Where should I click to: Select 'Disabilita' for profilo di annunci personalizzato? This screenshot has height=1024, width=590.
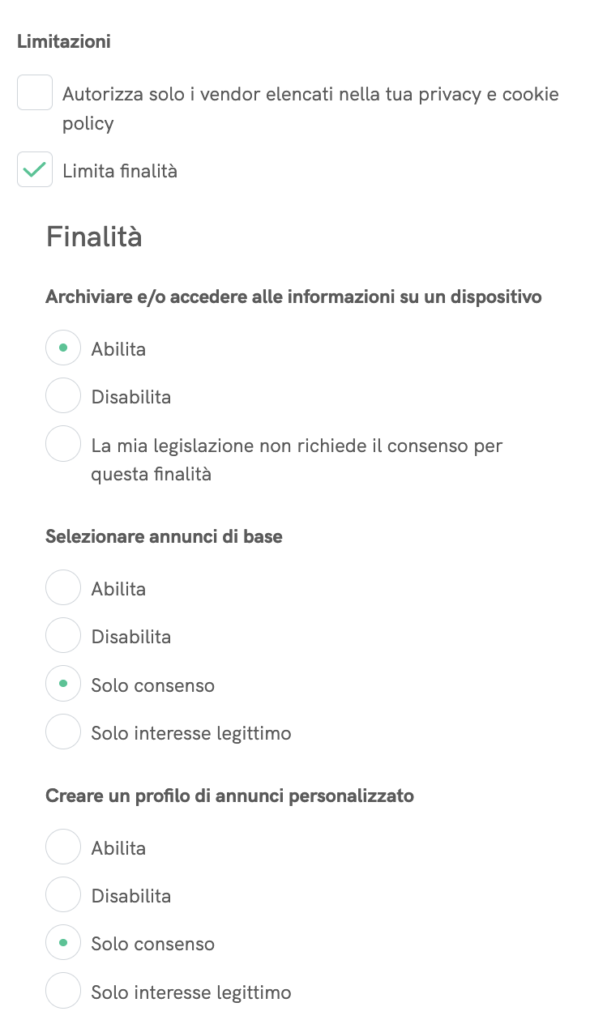click(62, 895)
